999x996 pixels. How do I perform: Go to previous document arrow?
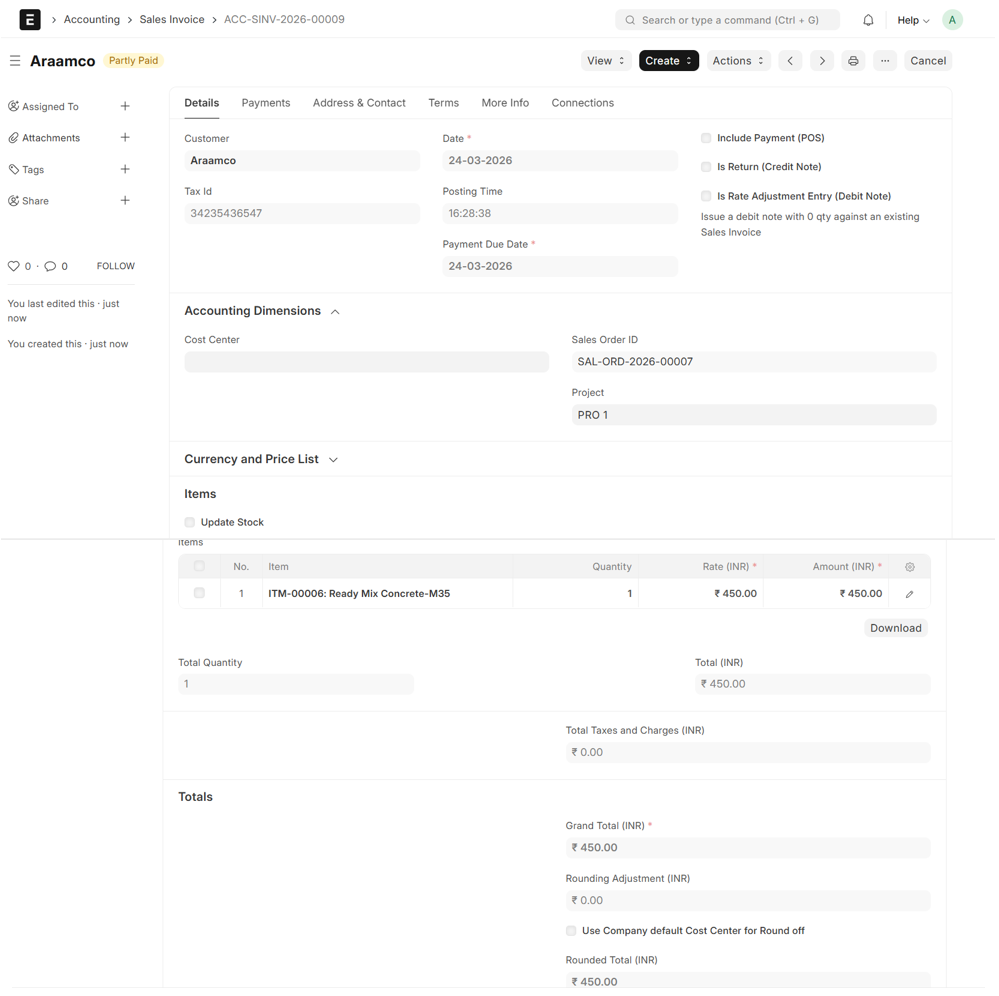click(x=790, y=61)
